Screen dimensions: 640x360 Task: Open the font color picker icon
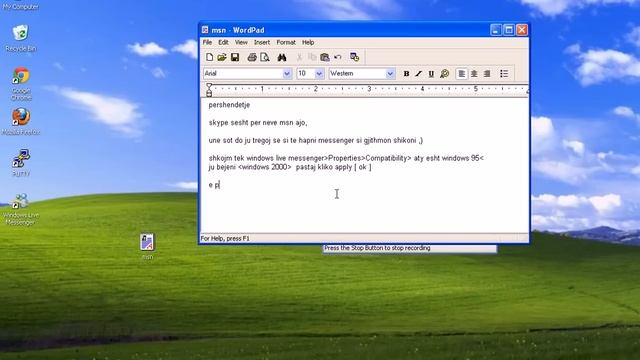point(444,74)
